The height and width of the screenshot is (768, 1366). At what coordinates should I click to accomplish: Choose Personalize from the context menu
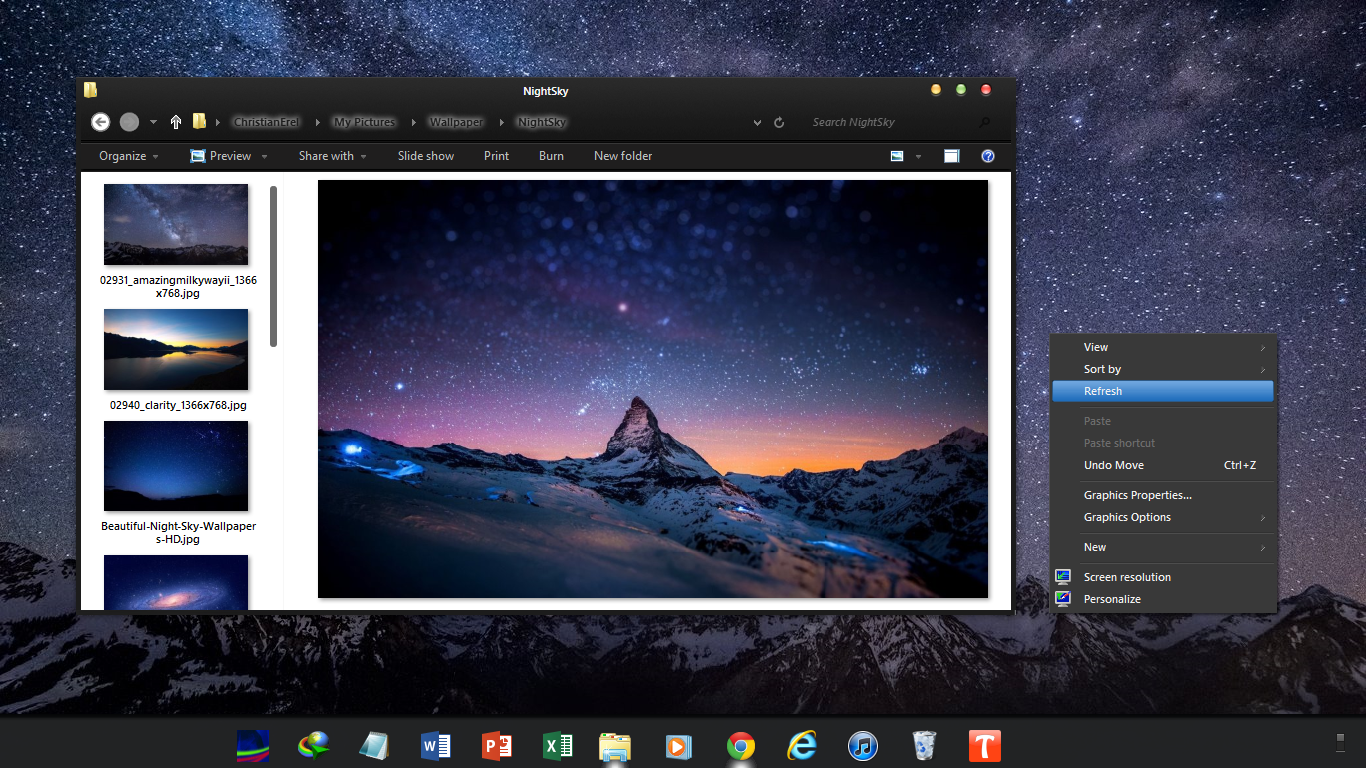point(1112,598)
